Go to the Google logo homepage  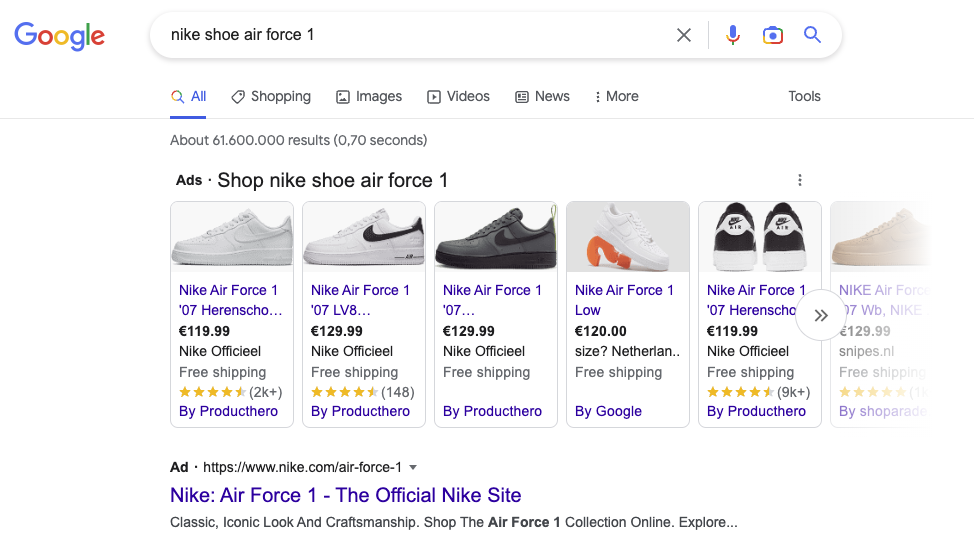[59, 36]
